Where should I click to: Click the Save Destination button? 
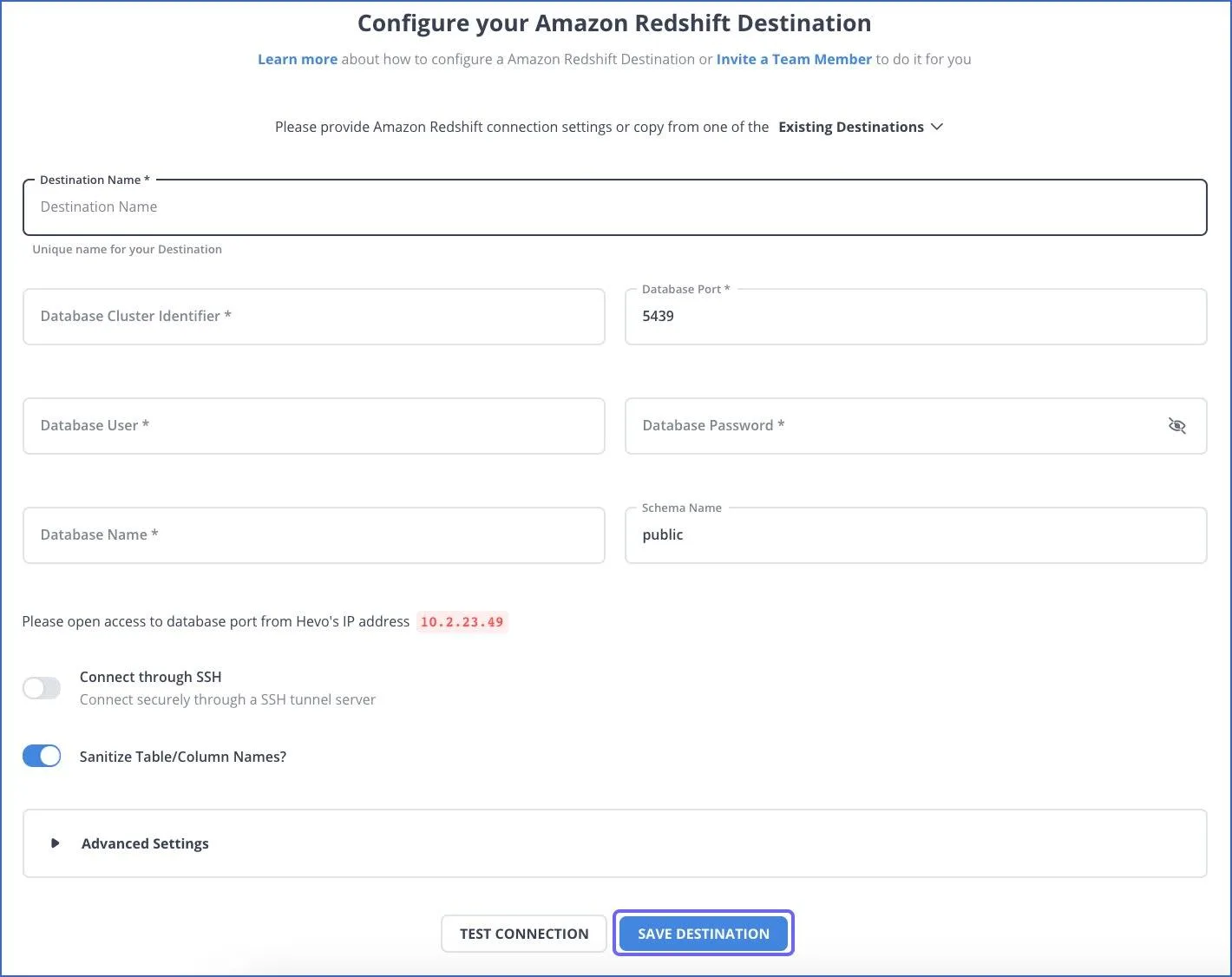coord(704,934)
